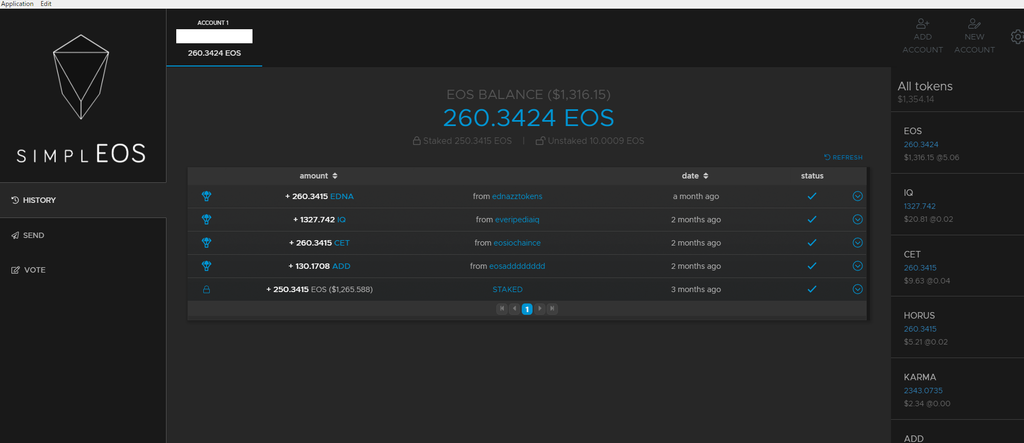Click '+ 250.3415 EOS ($1,265.588)' amount cell
This screenshot has height=443, width=1024.
[x=319, y=289]
